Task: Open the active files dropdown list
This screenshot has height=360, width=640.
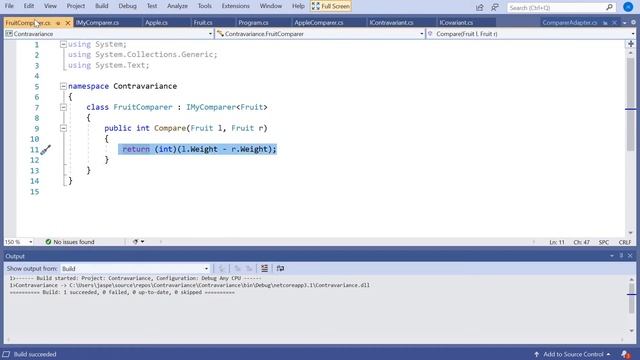Action: coord(624,23)
